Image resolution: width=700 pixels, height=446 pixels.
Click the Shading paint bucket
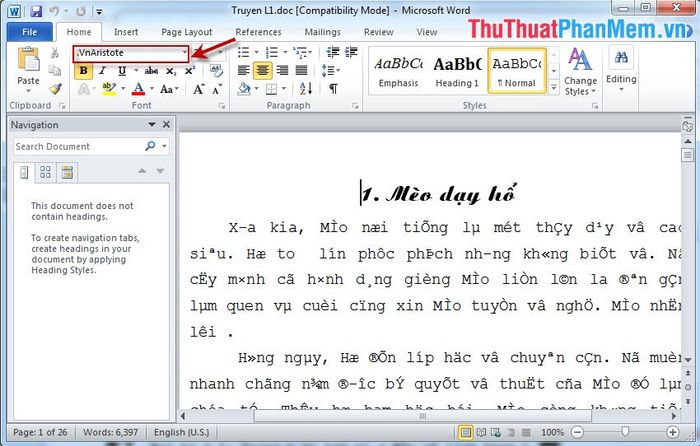(x=244, y=88)
